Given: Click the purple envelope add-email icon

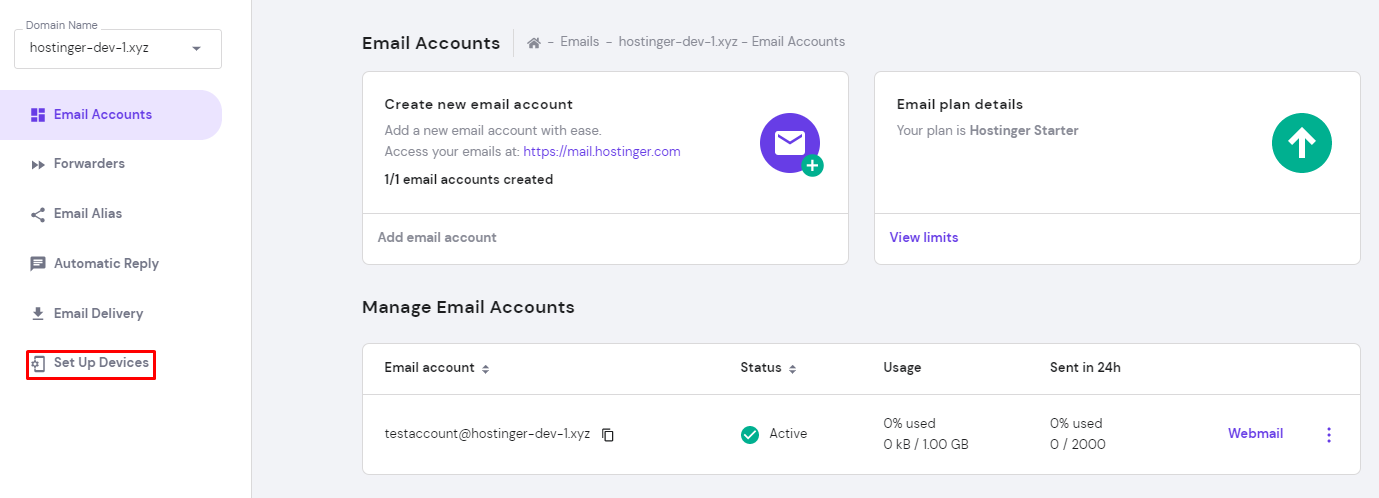Looking at the screenshot, I should (790, 144).
